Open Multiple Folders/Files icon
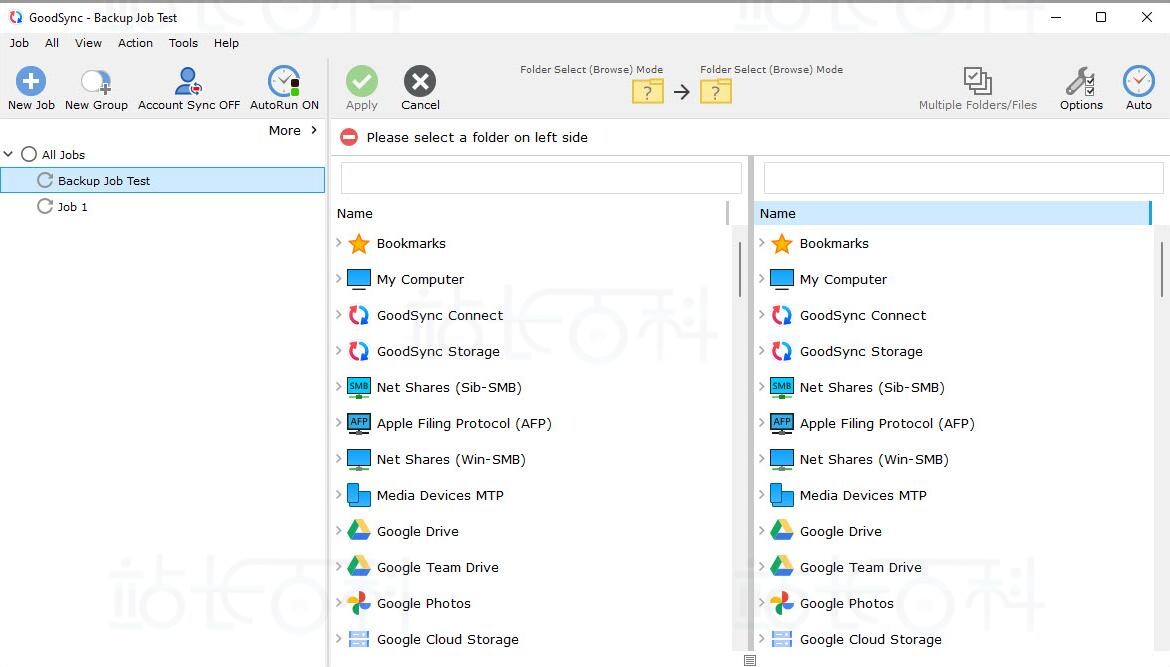Viewport: 1170px width, 667px height. [x=977, y=81]
